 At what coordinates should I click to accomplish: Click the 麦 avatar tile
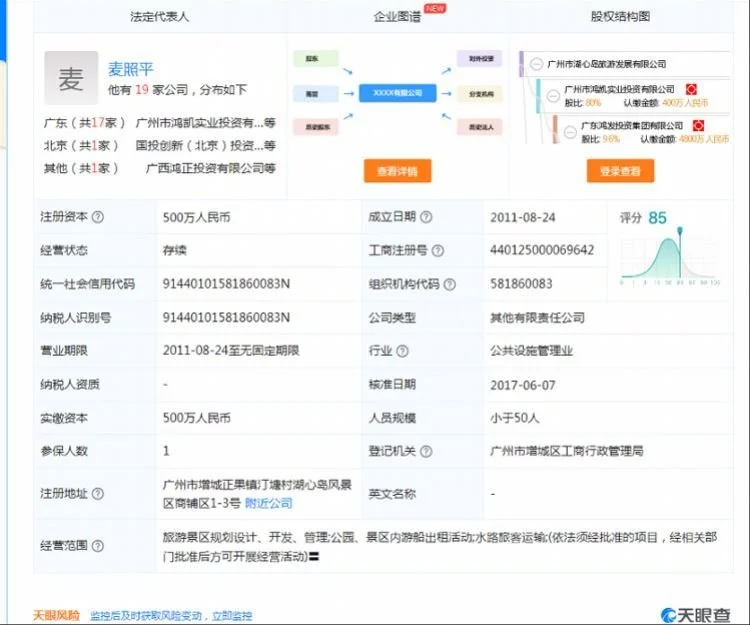tap(71, 78)
